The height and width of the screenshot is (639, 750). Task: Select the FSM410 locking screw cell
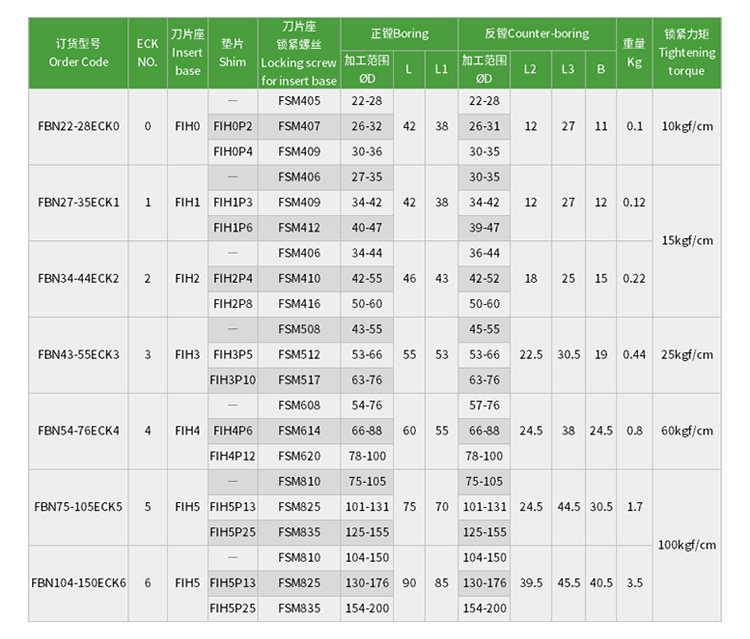click(x=299, y=279)
